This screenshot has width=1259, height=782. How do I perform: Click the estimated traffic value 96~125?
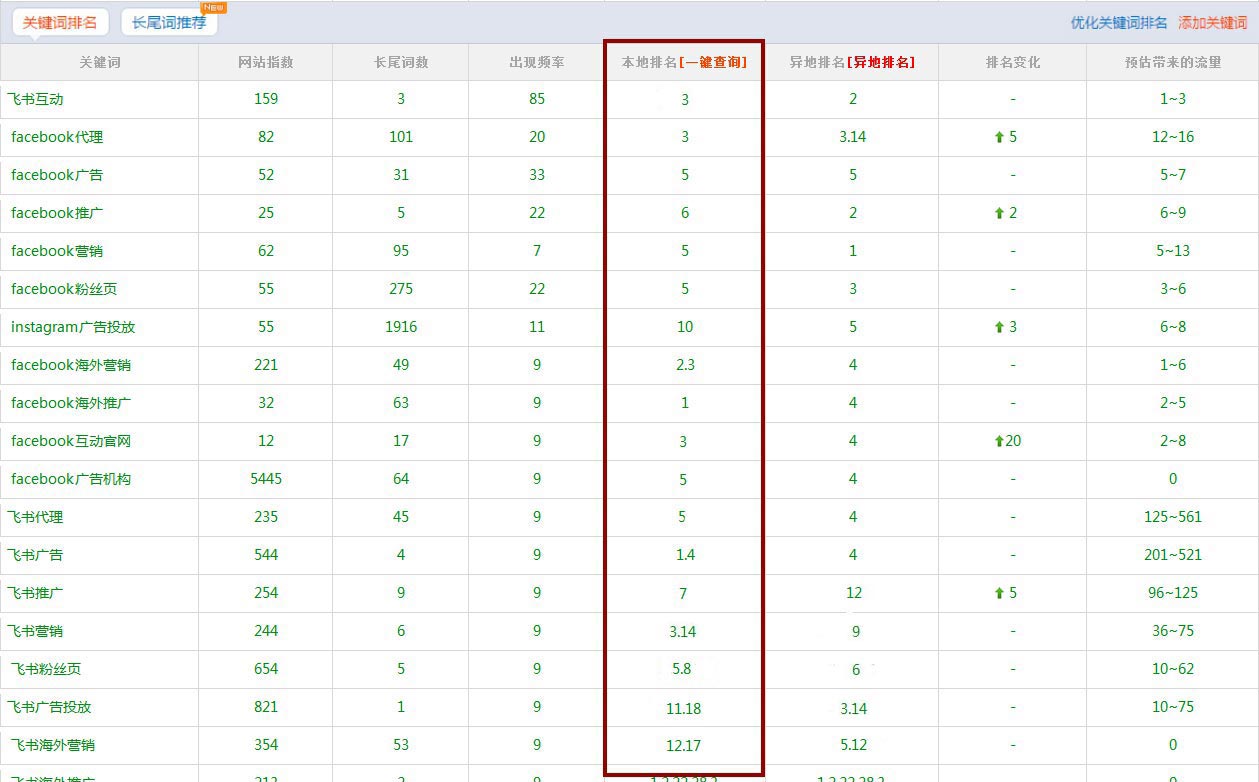[1173, 593]
